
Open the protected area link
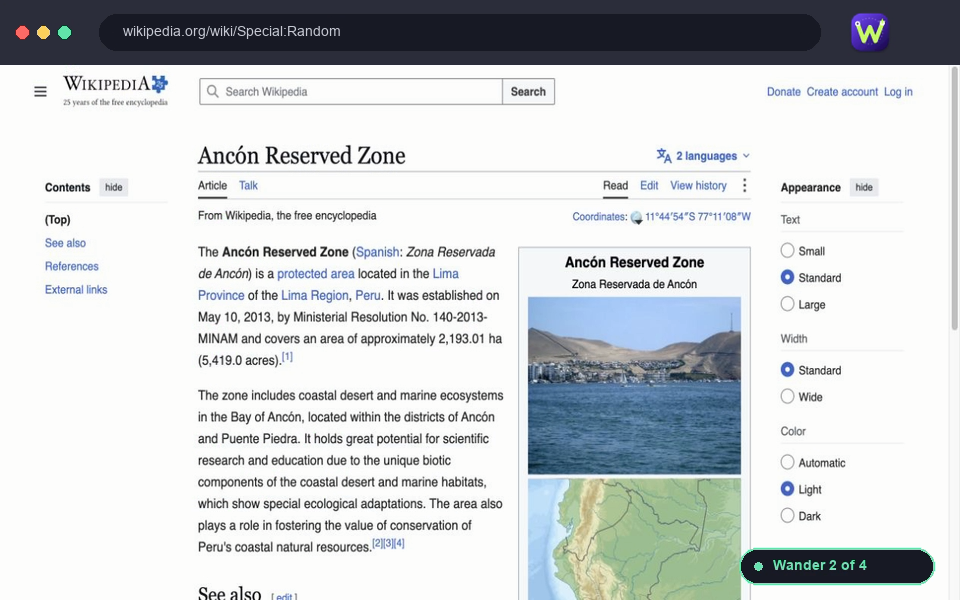pyautogui.click(x=316, y=274)
